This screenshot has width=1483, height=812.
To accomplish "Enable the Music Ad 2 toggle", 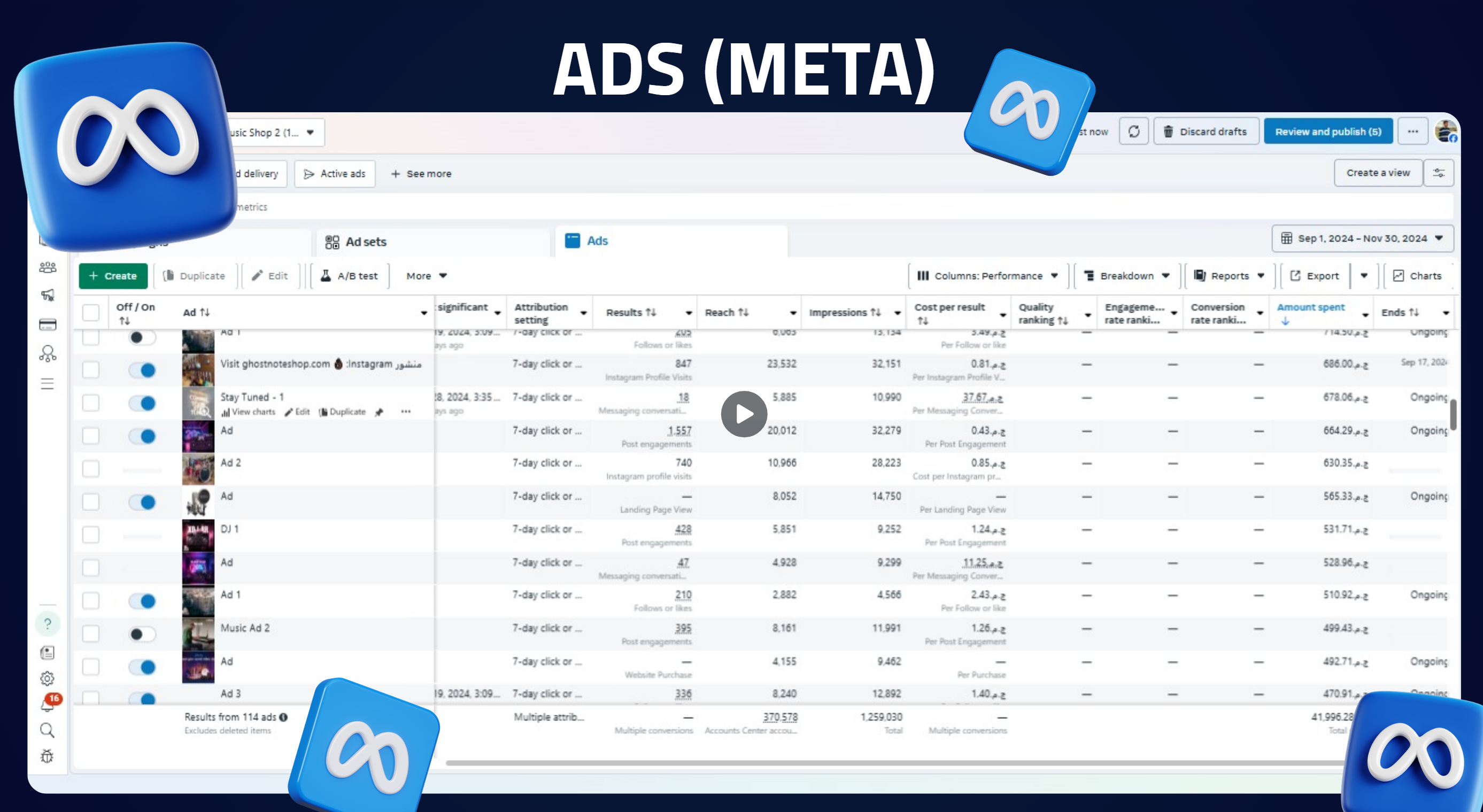I will (x=143, y=633).
